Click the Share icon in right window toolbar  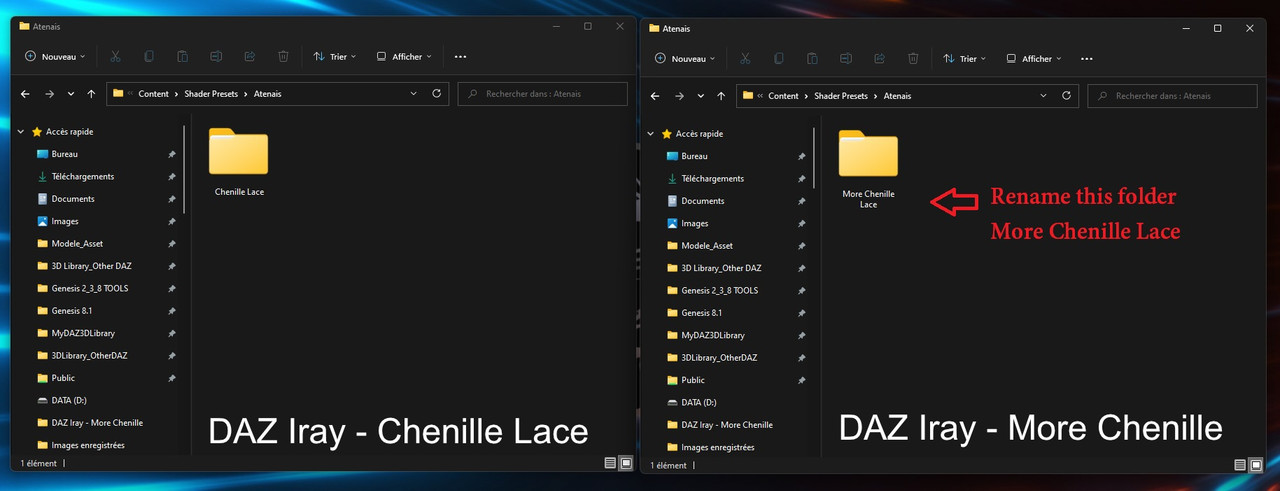point(879,59)
